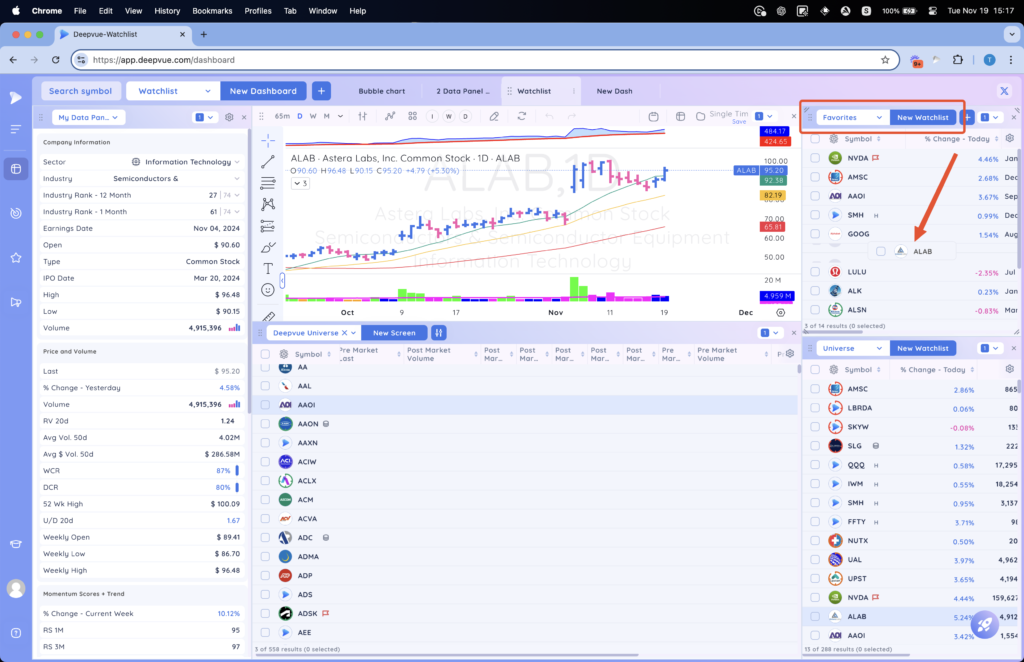Click the Chrome bookmark star icon

pyautogui.click(x=885, y=59)
